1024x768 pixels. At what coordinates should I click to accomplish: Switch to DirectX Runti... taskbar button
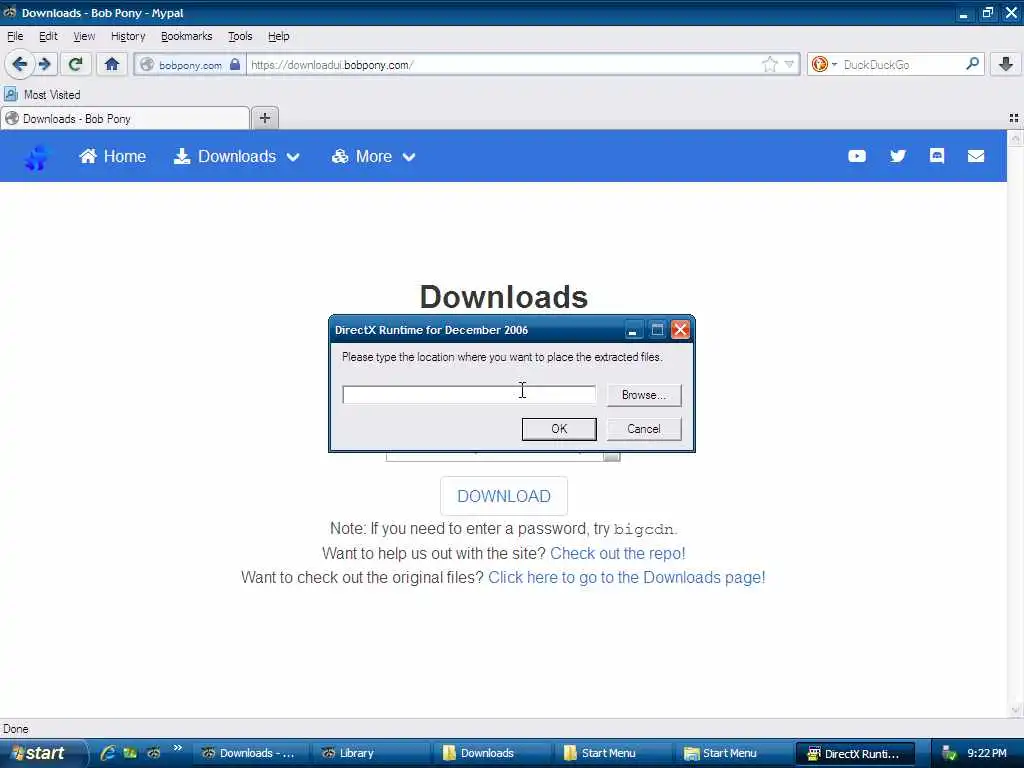[x=854, y=753]
